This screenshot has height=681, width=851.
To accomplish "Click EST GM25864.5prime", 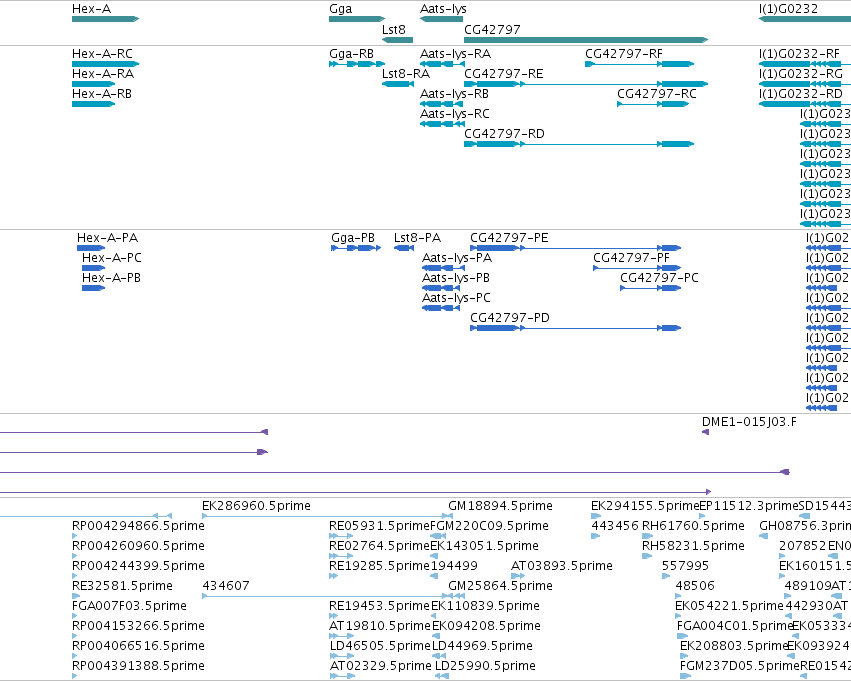I will 457,596.
